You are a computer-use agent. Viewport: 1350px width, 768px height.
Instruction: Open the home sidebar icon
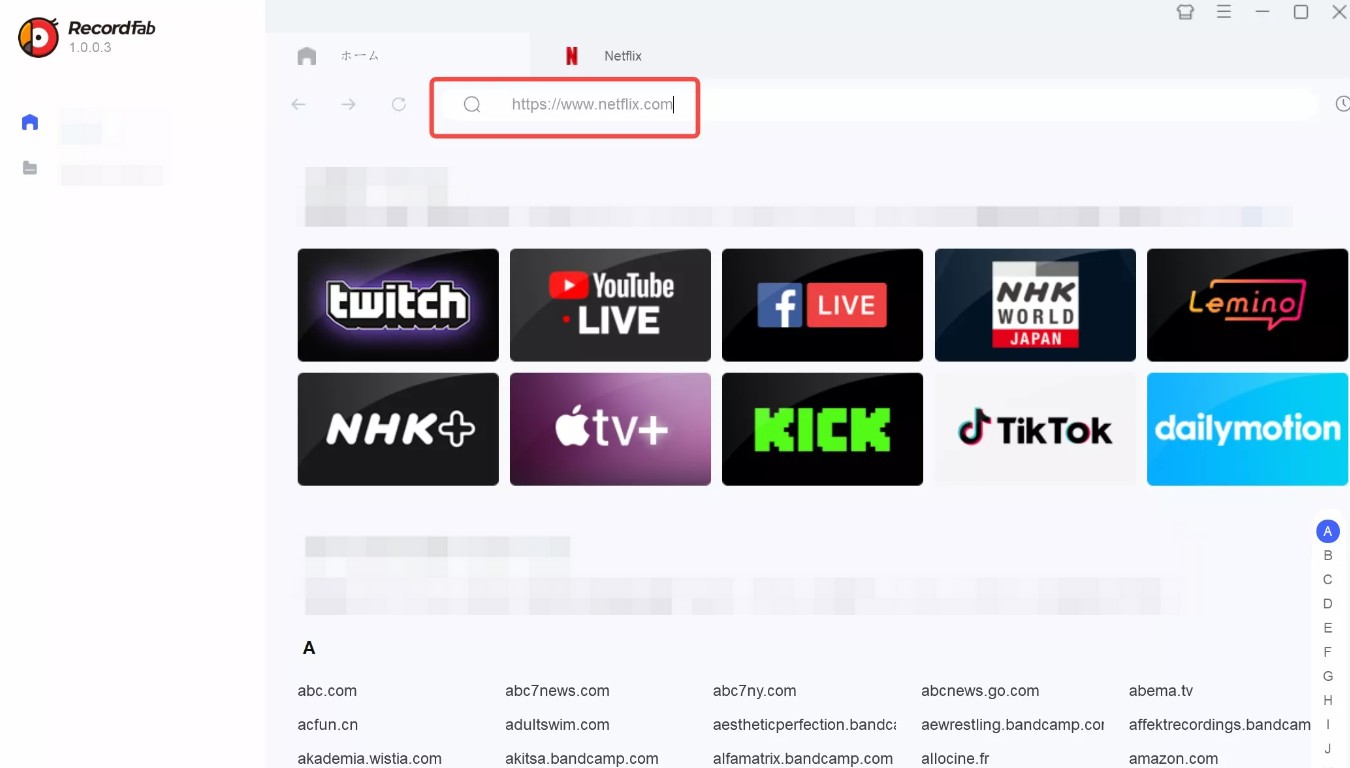(x=30, y=122)
